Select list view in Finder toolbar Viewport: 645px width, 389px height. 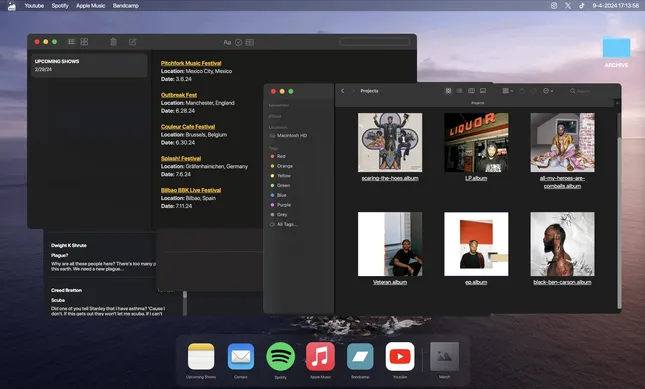459,91
